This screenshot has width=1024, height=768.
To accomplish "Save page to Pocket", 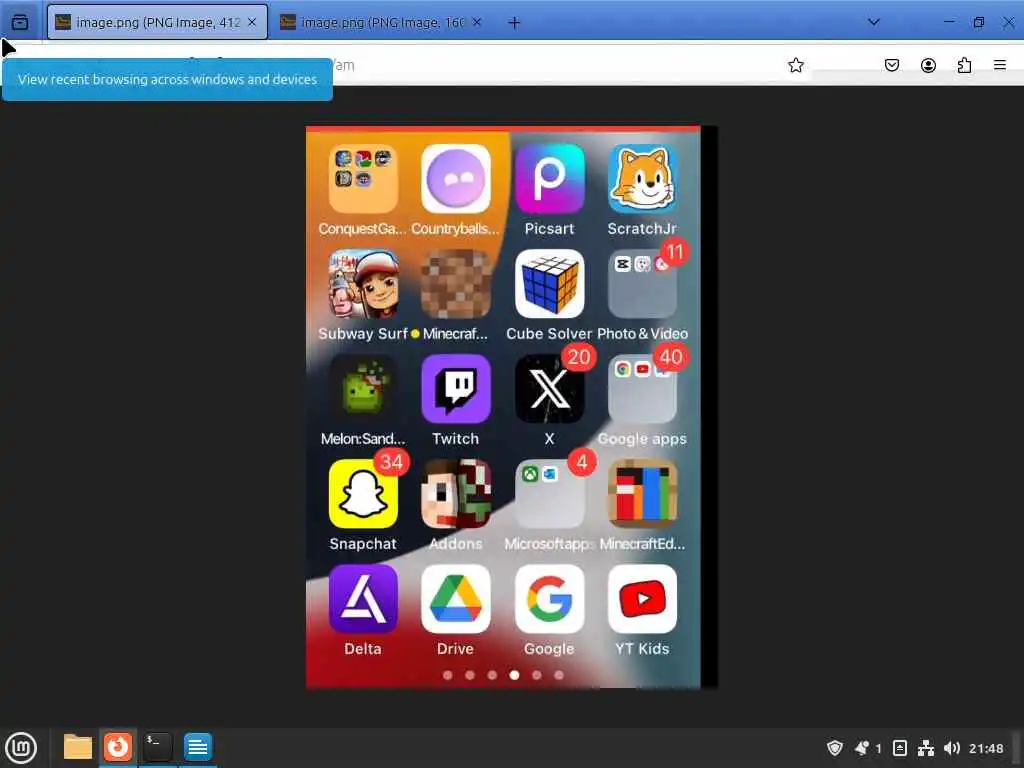I will (x=891, y=65).
